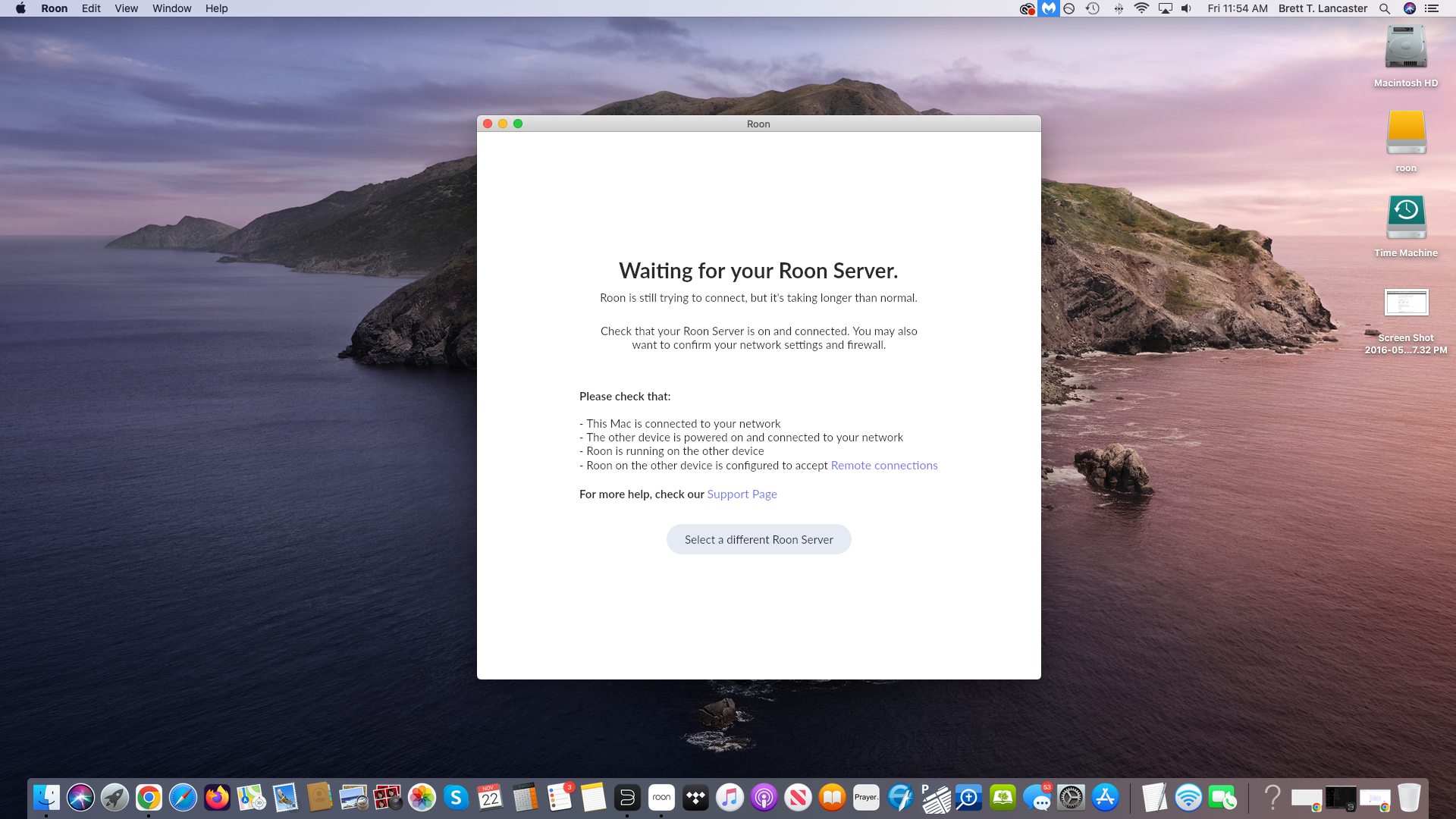Open Launchpad rocket icon
The height and width of the screenshot is (819, 1456).
coord(115,797)
